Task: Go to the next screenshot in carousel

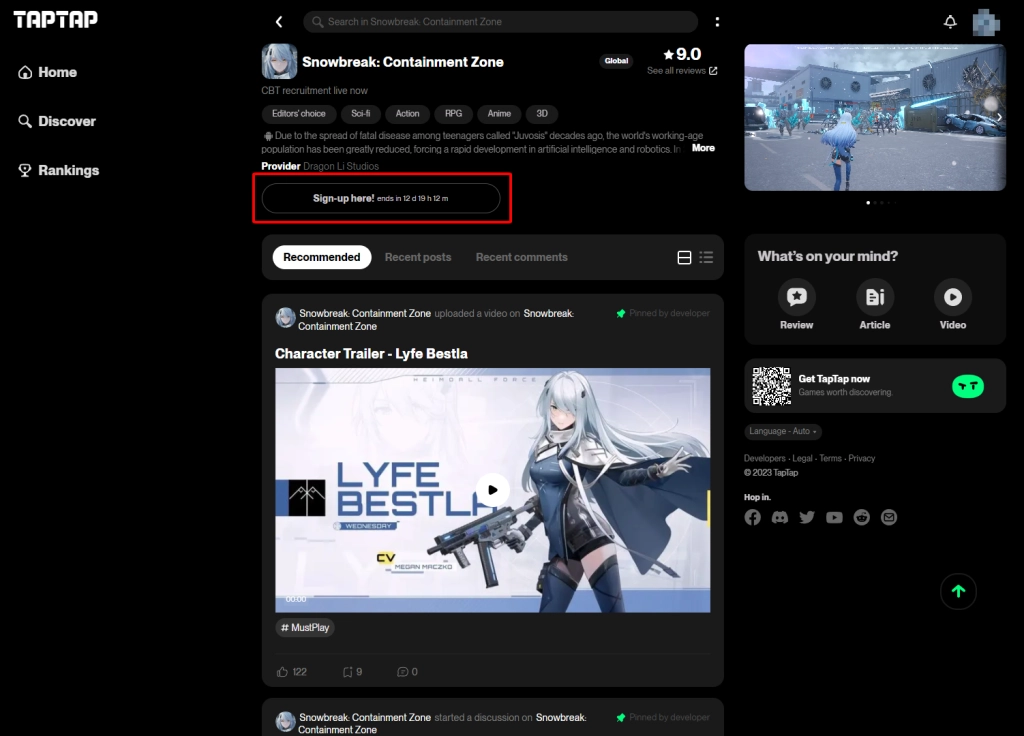Action: click(x=999, y=118)
